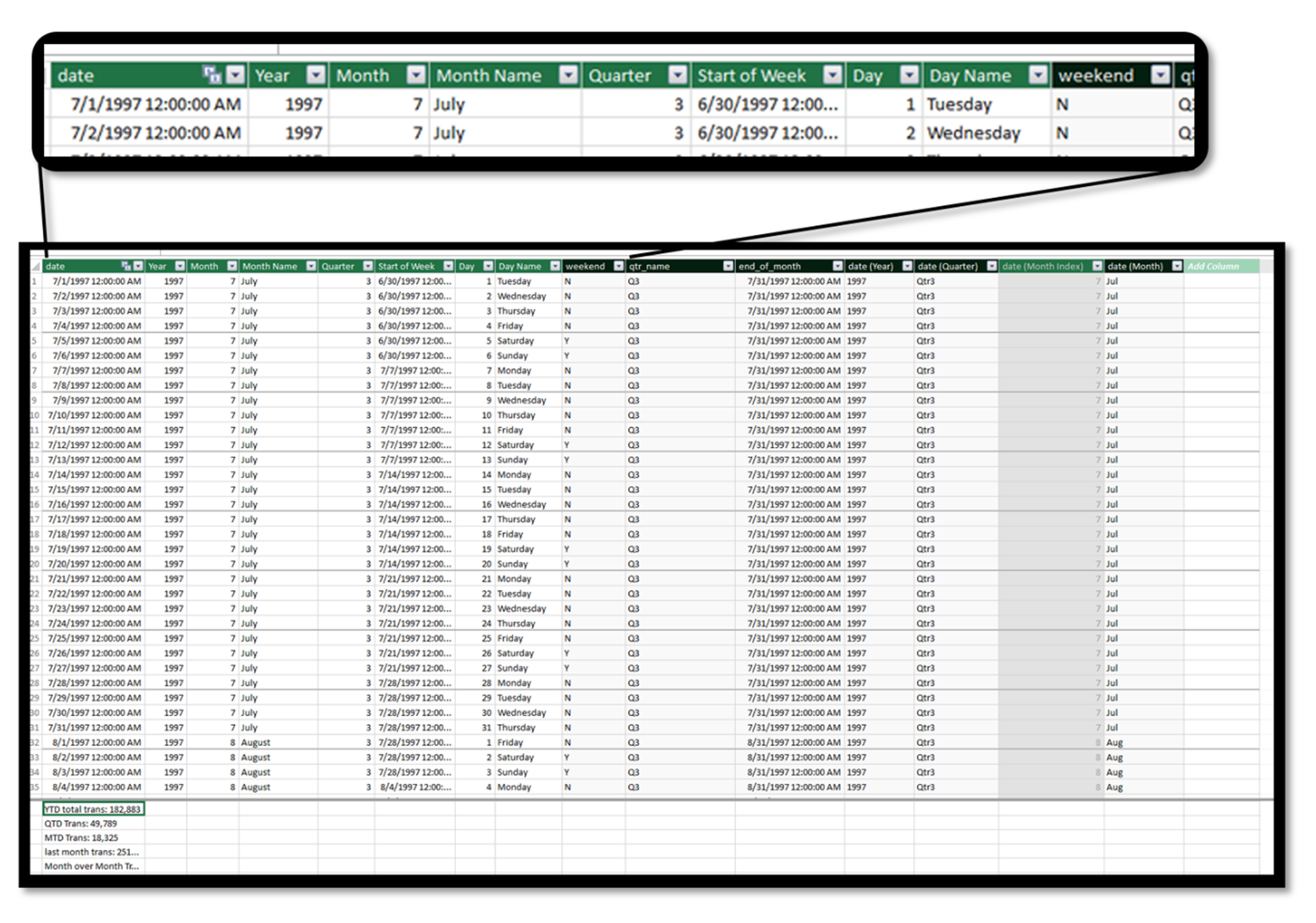The width and height of the screenshot is (1316, 923).
Task: Open qtr_name column filter dropdown
Action: click(x=728, y=266)
